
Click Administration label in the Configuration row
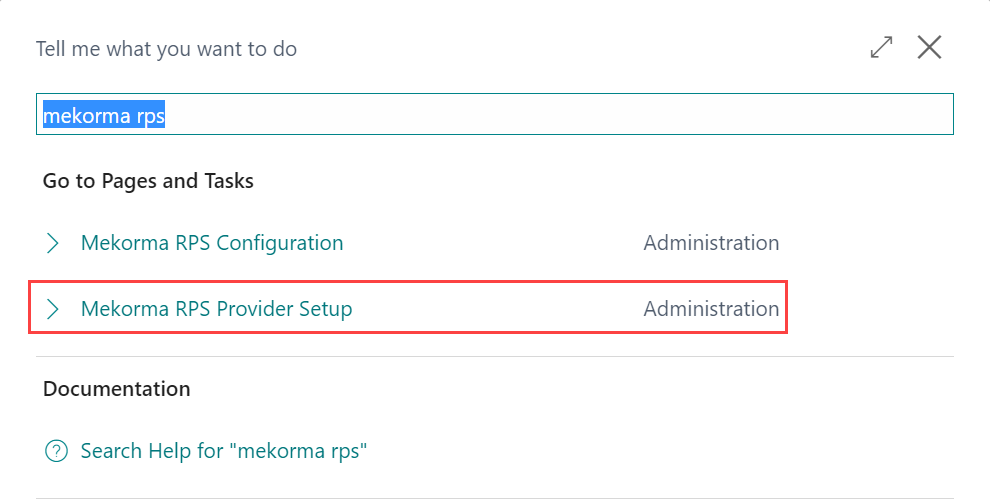click(x=711, y=243)
